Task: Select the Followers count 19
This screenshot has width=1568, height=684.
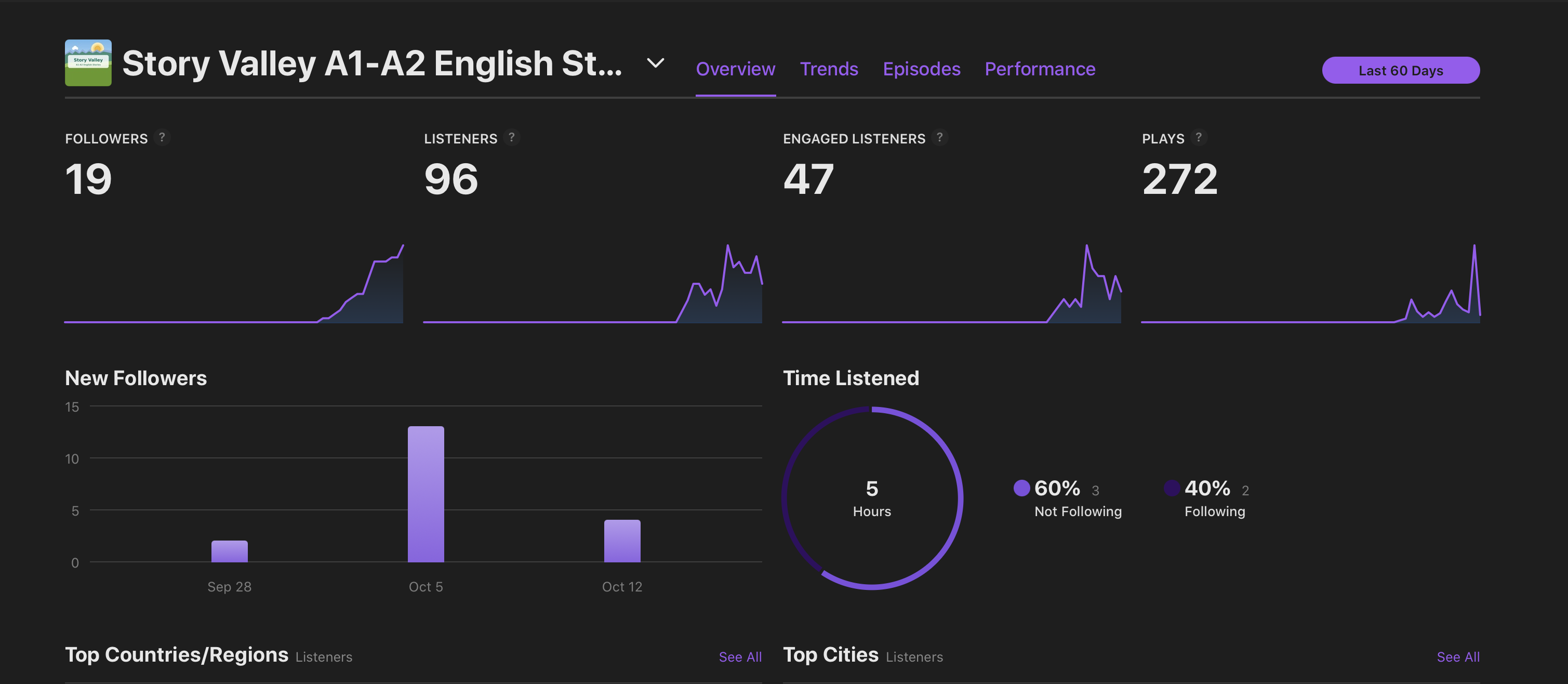Action: click(88, 179)
